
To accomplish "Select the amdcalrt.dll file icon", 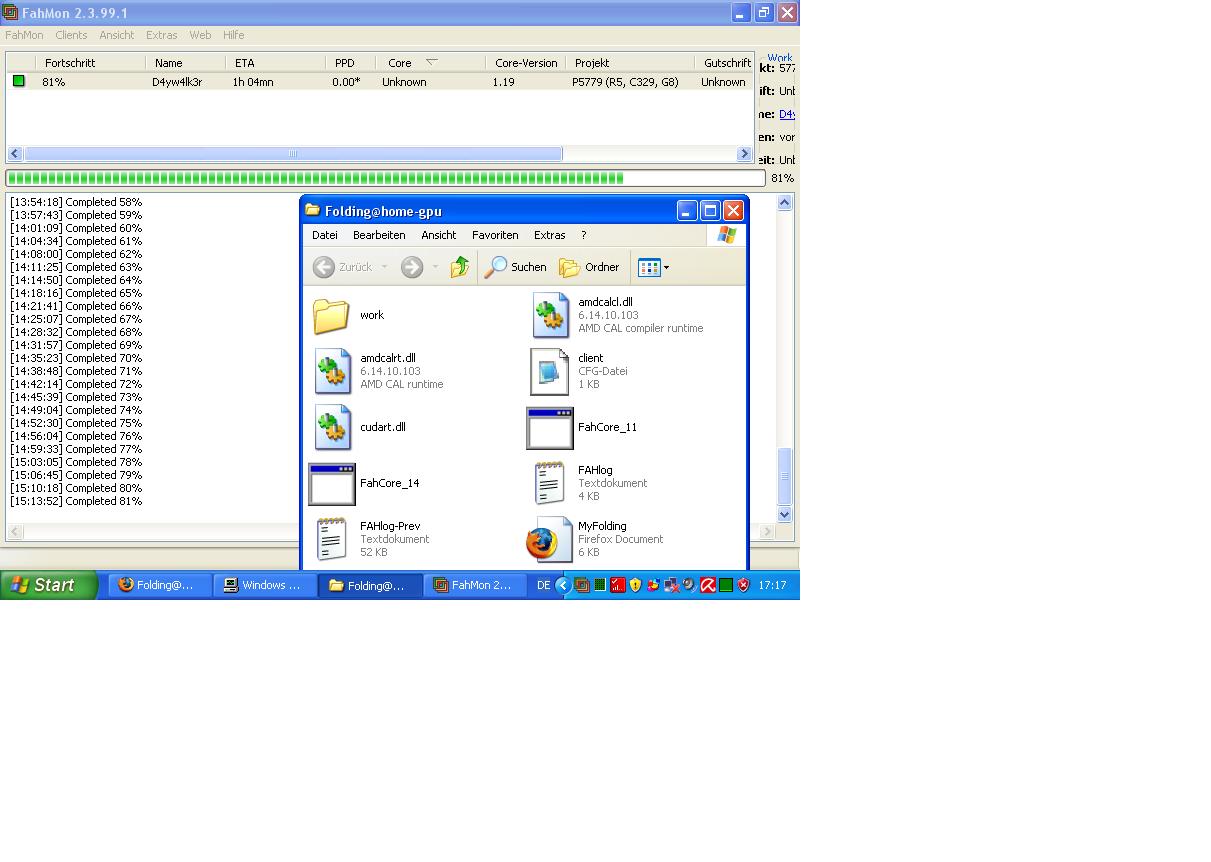I will (332, 371).
